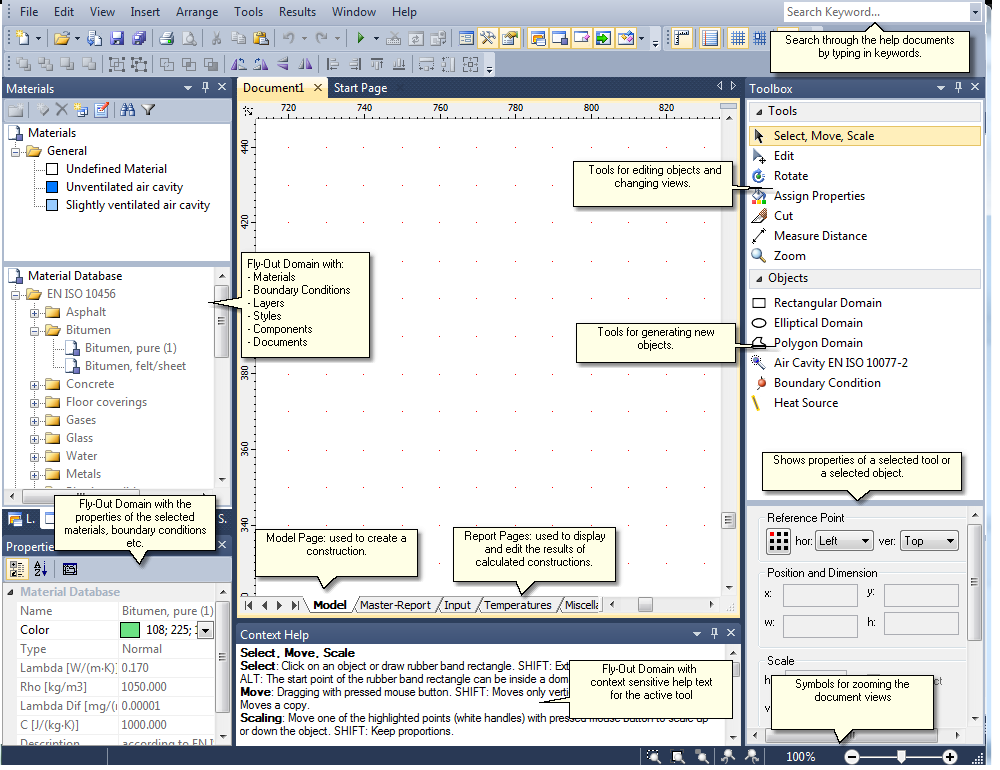This screenshot has height=770, width=1000.
Task: Click the Open folder toolbar icon
Action: tap(61, 39)
